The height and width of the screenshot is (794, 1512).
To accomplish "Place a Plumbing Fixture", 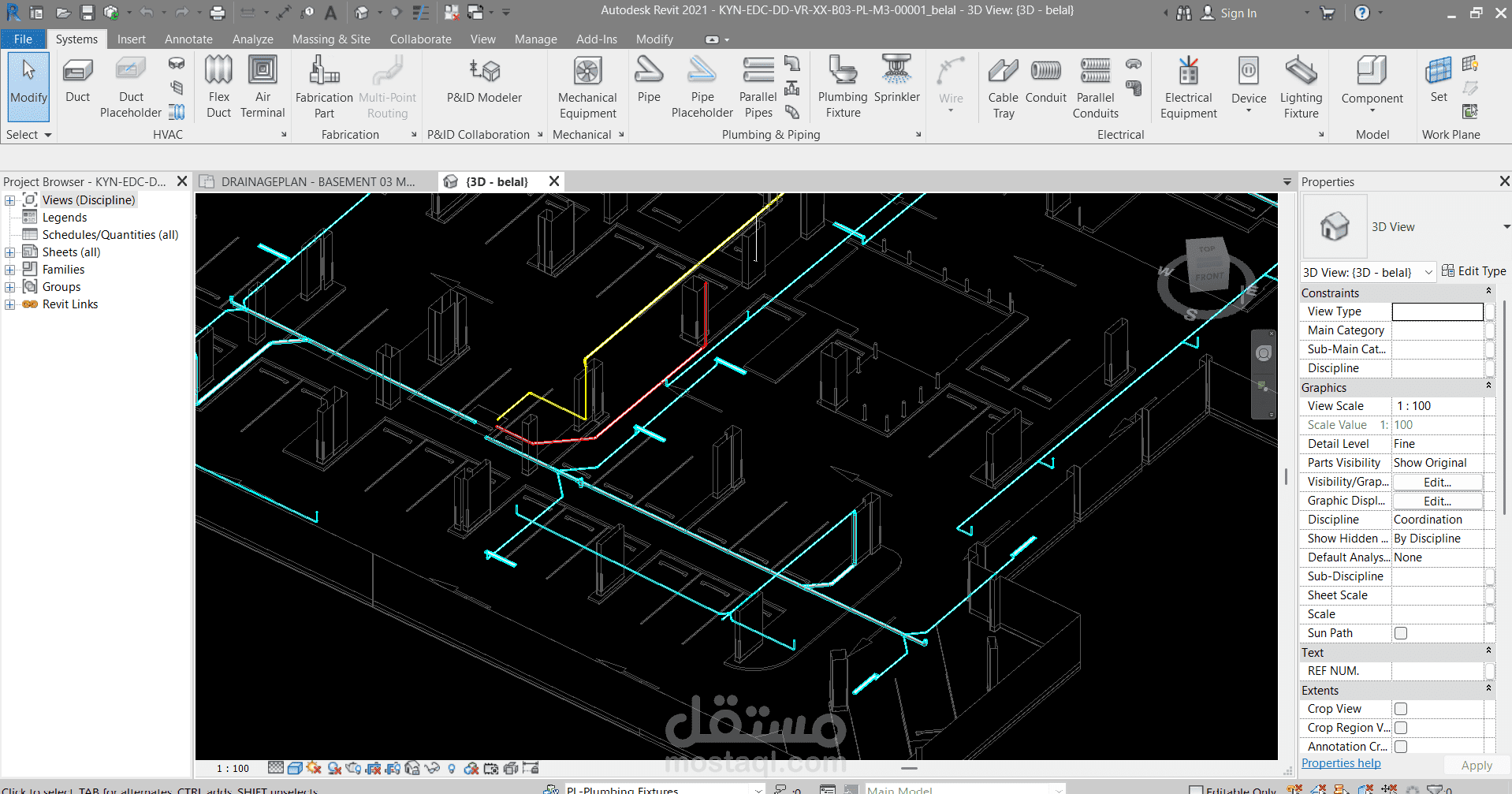I will (843, 87).
